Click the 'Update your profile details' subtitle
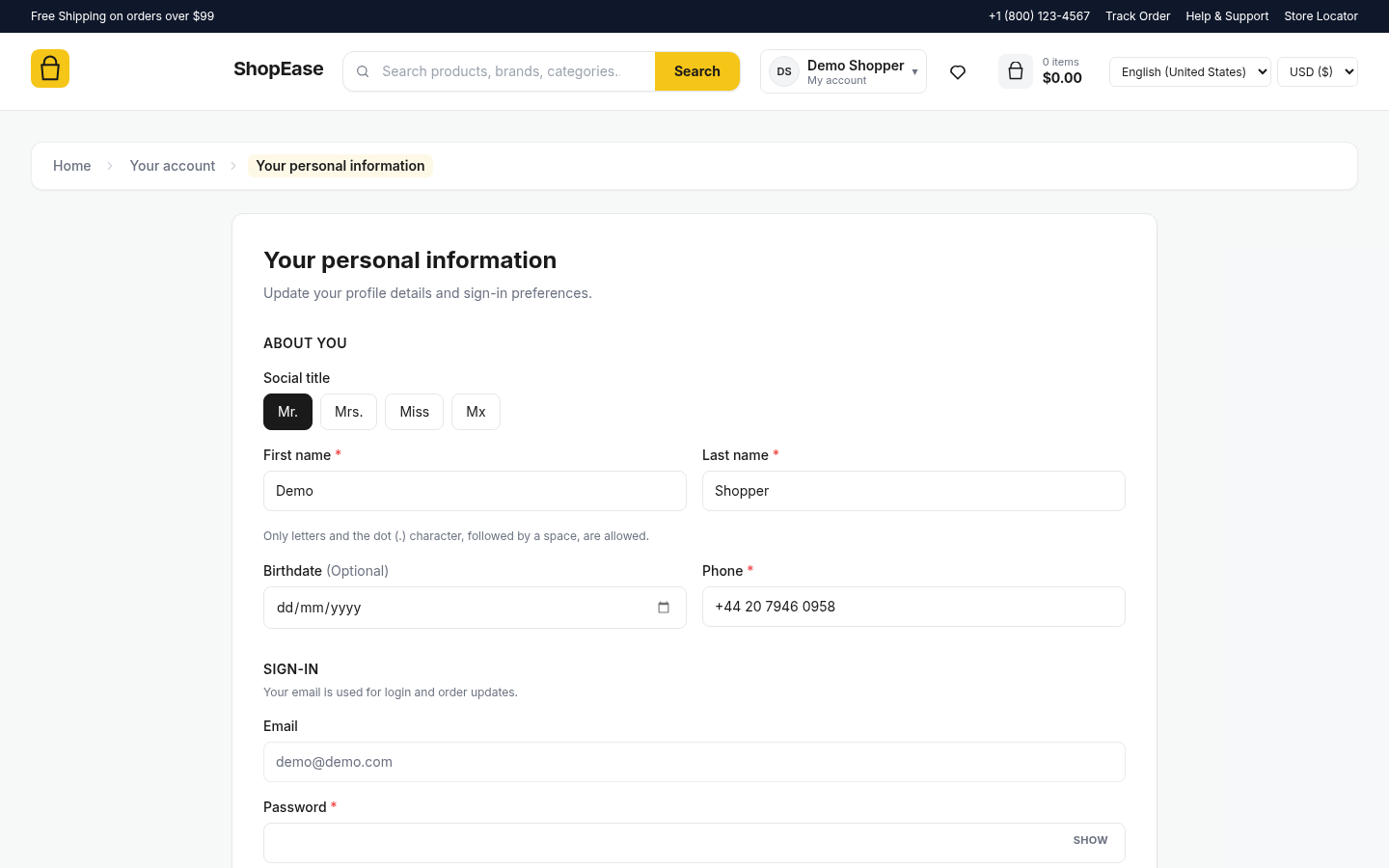Viewport: 1389px width, 868px height. pyautogui.click(x=427, y=293)
